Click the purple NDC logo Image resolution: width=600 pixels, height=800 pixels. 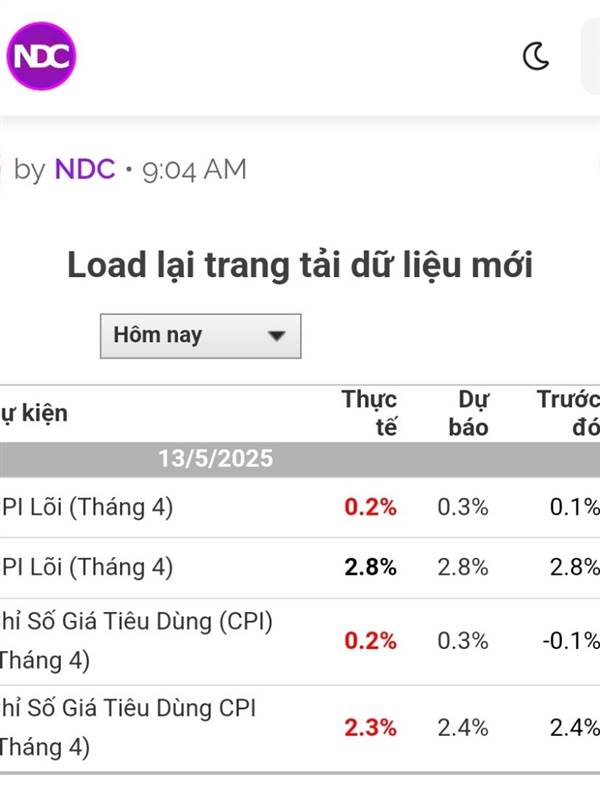(41, 56)
